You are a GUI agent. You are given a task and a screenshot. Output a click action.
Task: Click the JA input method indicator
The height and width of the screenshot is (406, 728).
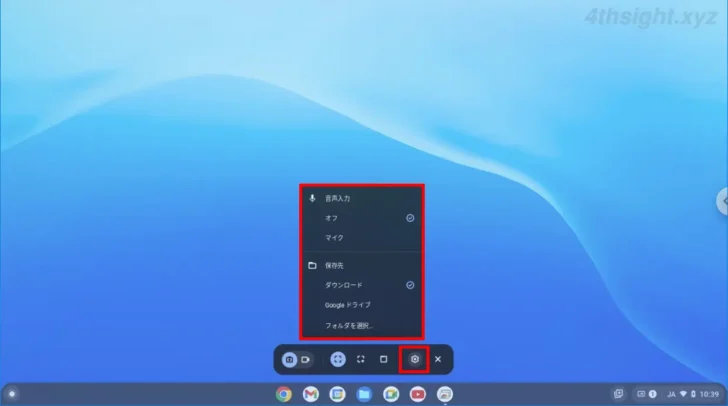(671, 394)
